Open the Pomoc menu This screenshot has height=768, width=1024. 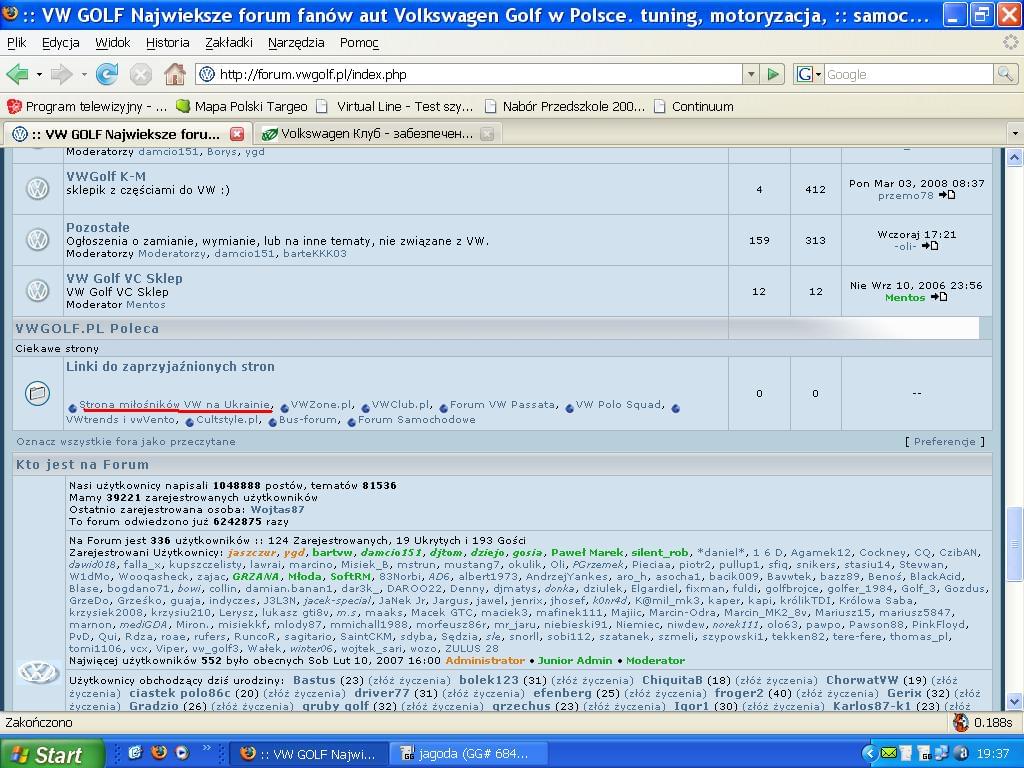[359, 42]
